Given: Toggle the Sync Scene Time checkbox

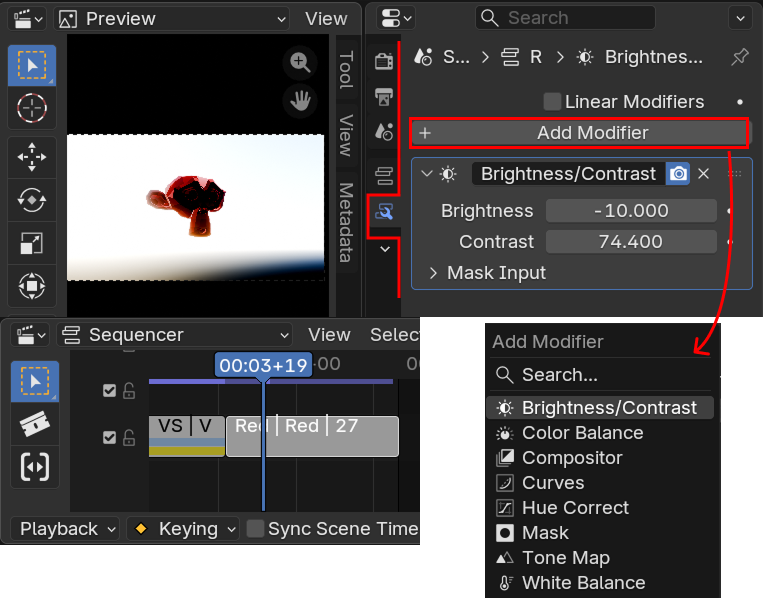Looking at the screenshot, I should [256, 529].
